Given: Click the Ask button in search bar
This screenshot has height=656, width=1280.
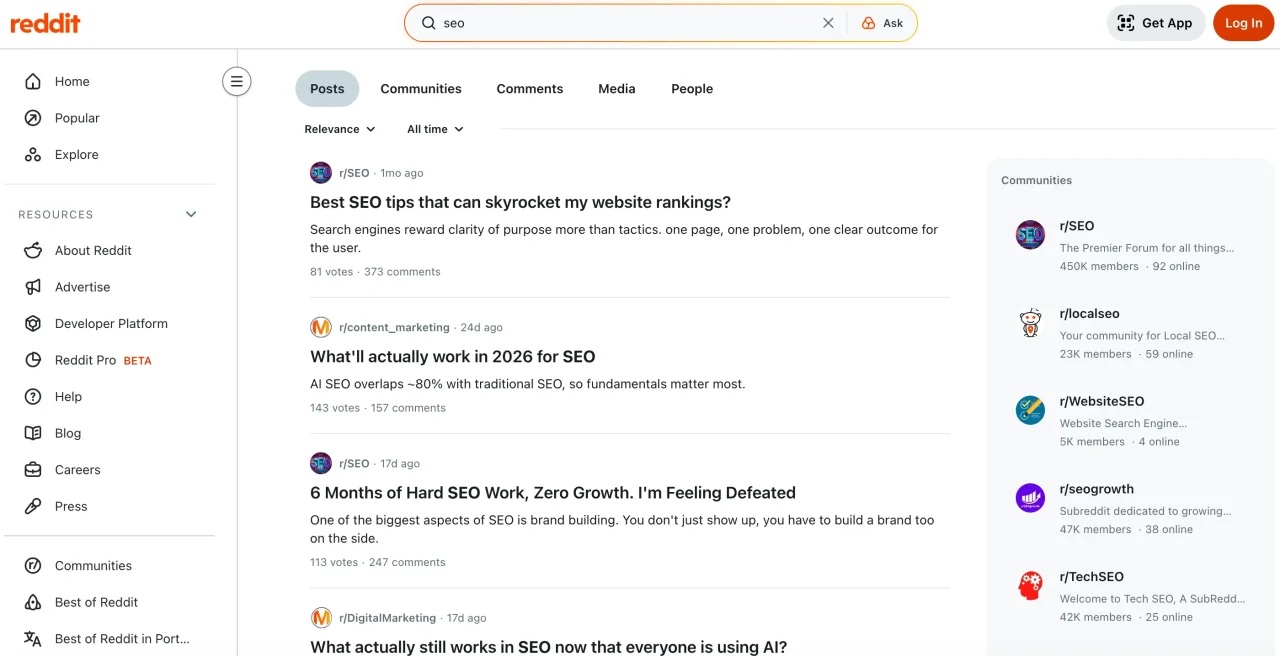Looking at the screenshot, I should tap(882, 23).
